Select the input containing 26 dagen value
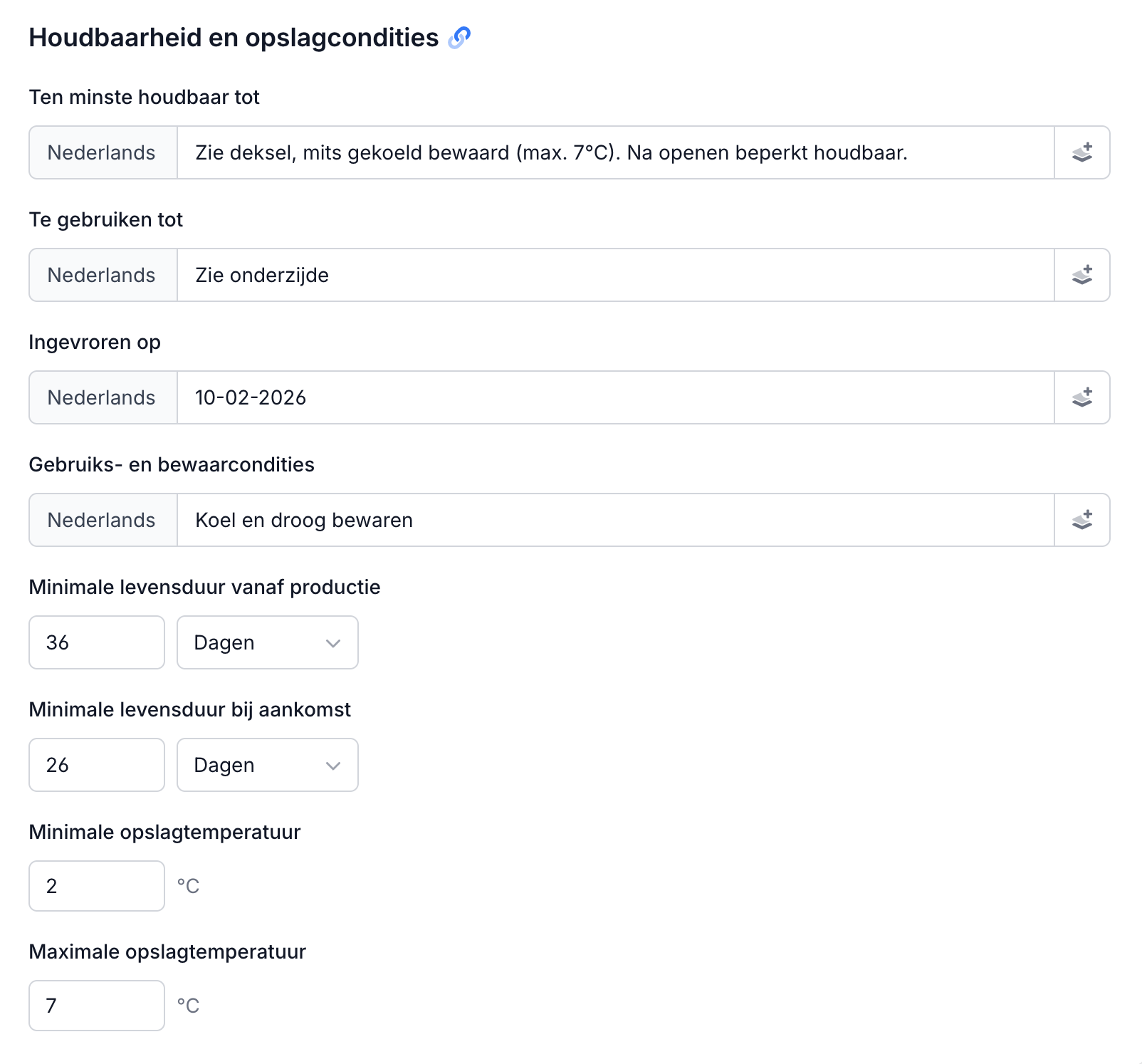The width and height of the screenshot is (1142, 1064). (x=96, y=765)
